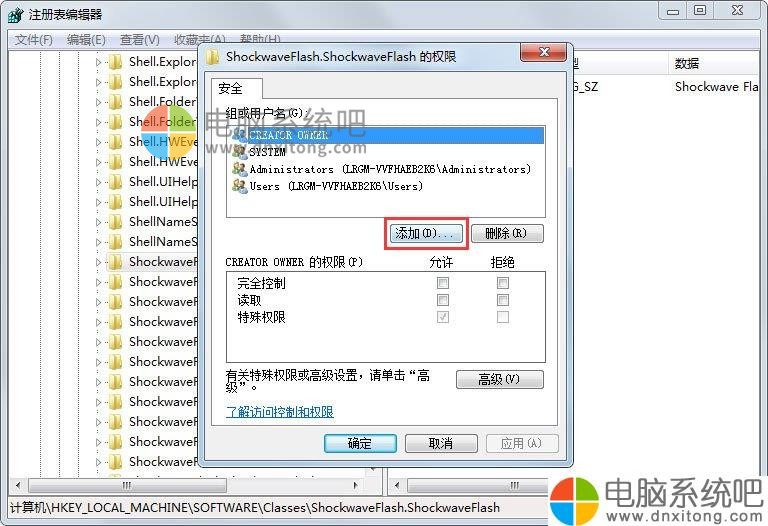Open the 收藏夹(A) menu
The width and height of the screenshot is (768, 526).
click(200, 40)
